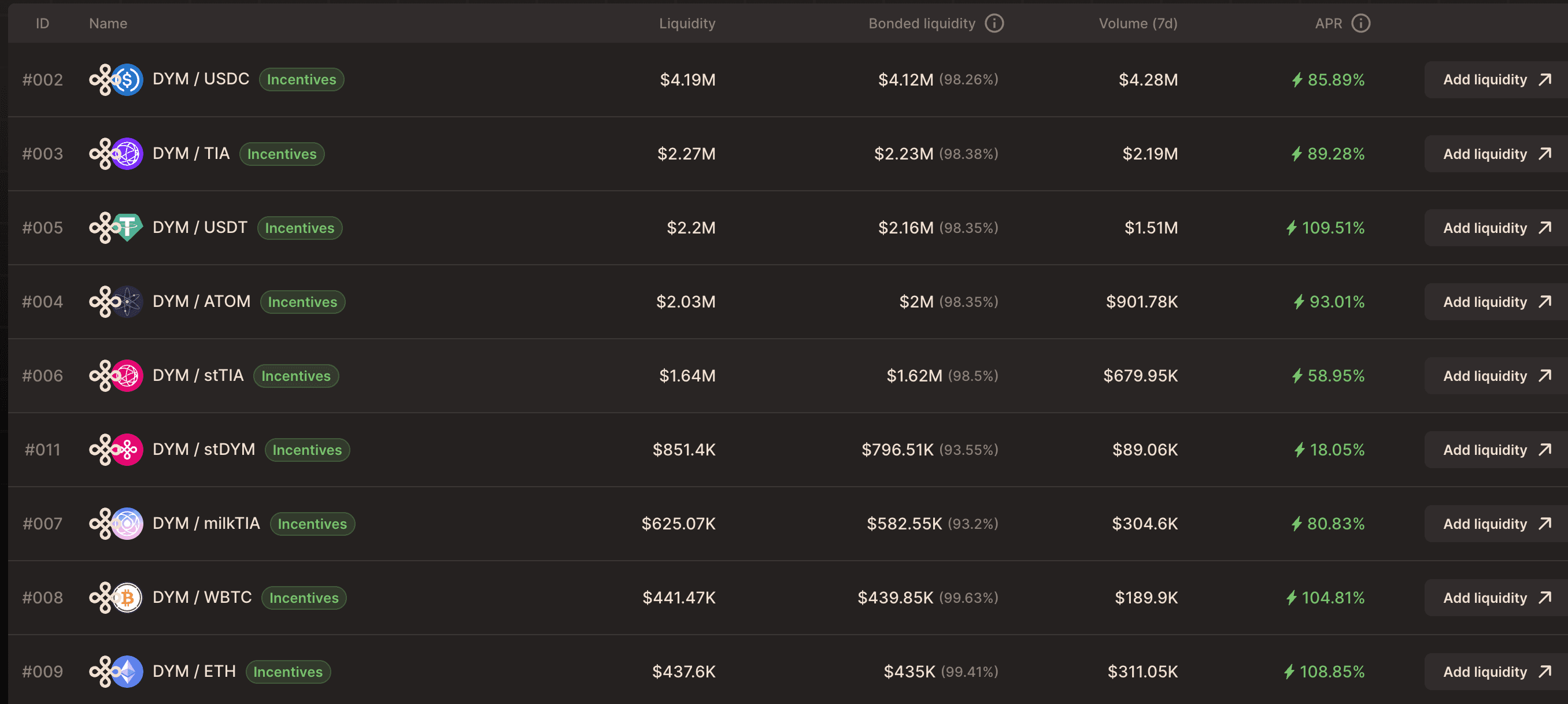Click the DYM / USDT token pair icon
The image size is (1568, 704).
click(116, 228)
